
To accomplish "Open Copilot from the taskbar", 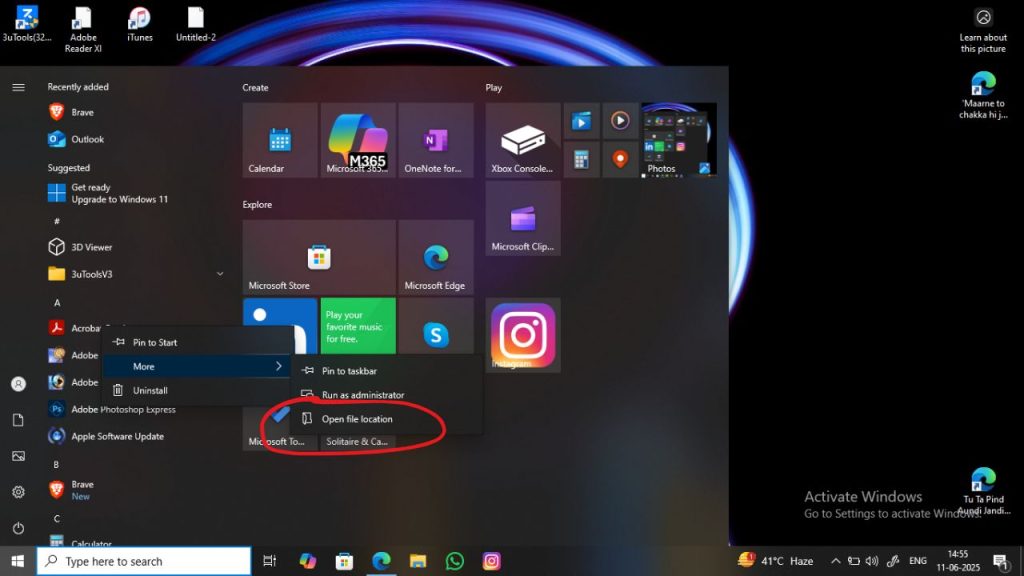I will (308, 561).
